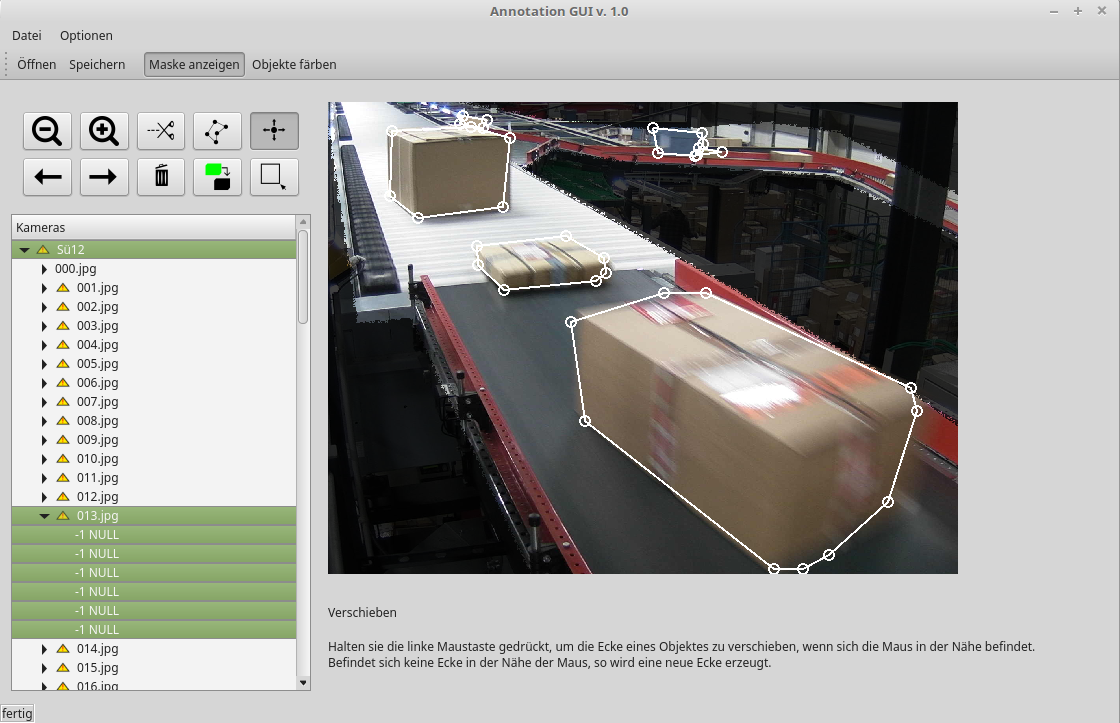Click the Öffnen toolbar button
The width and height of the screenshot is (1120, 723).
[37, 64]
